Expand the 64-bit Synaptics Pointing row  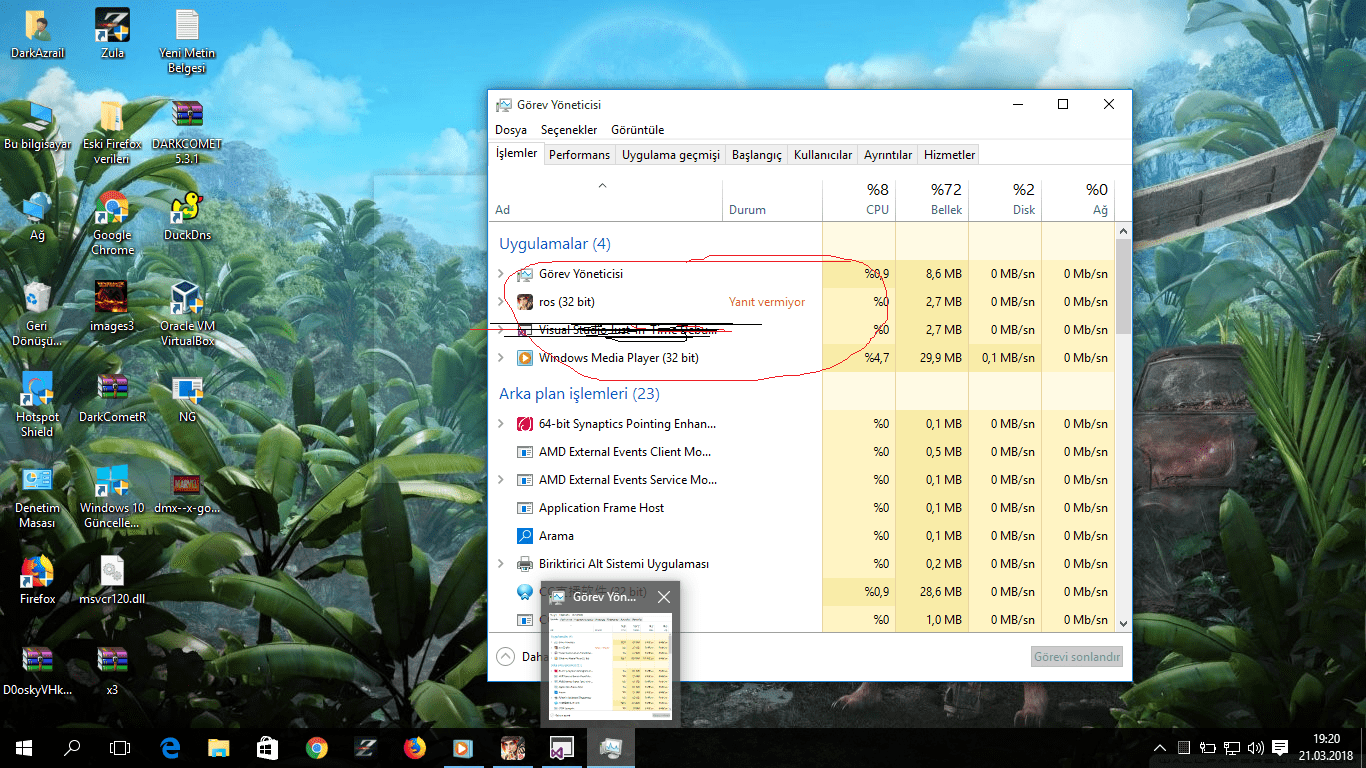point(501,423)
